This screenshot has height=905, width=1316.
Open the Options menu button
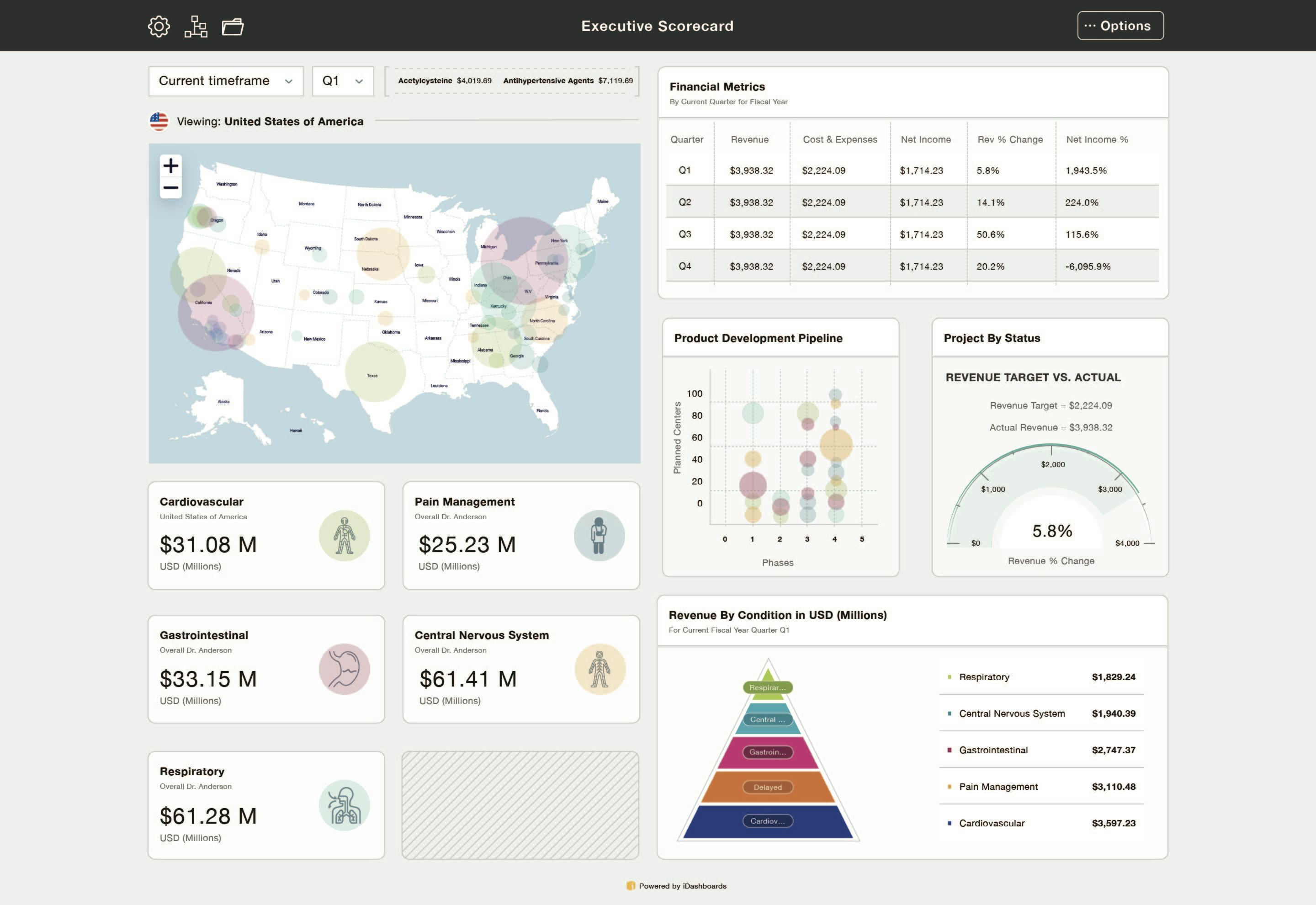tap(1120, 26)
